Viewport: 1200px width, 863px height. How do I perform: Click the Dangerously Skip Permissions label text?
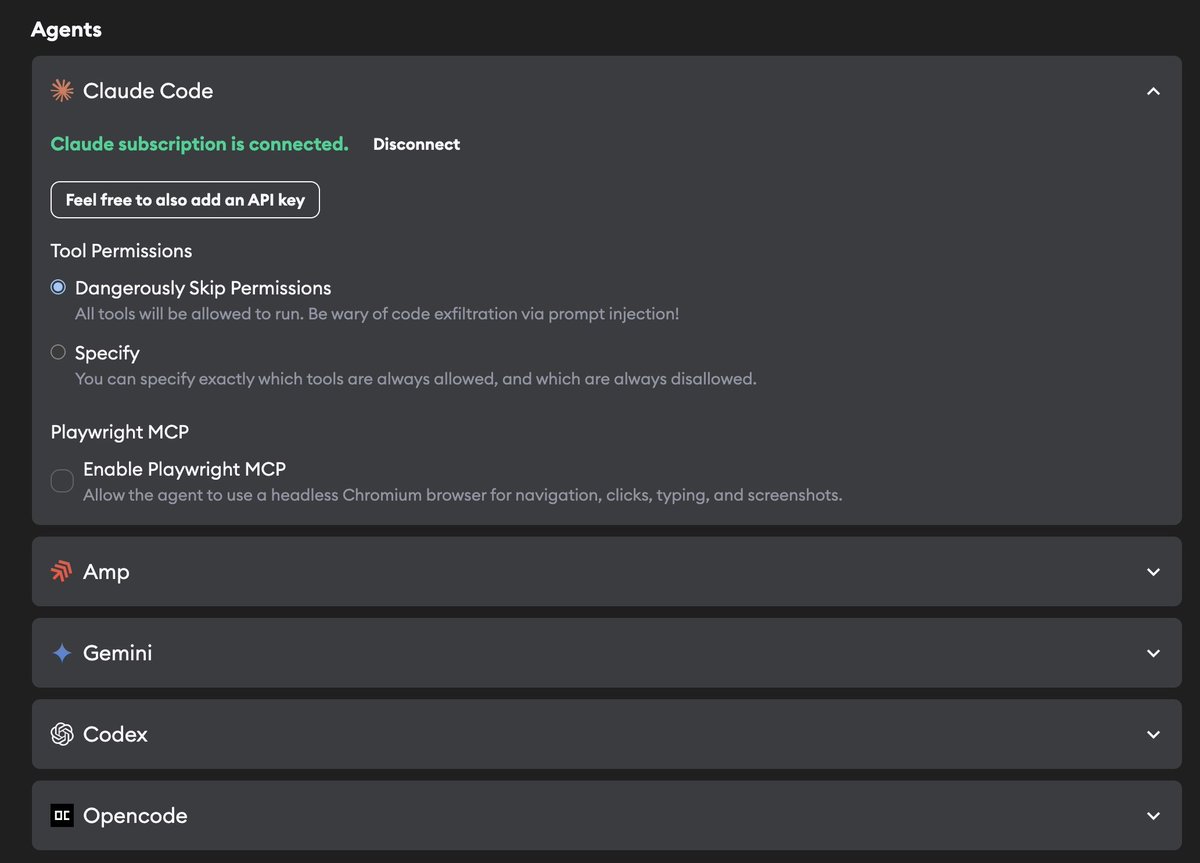coord(203,288)
